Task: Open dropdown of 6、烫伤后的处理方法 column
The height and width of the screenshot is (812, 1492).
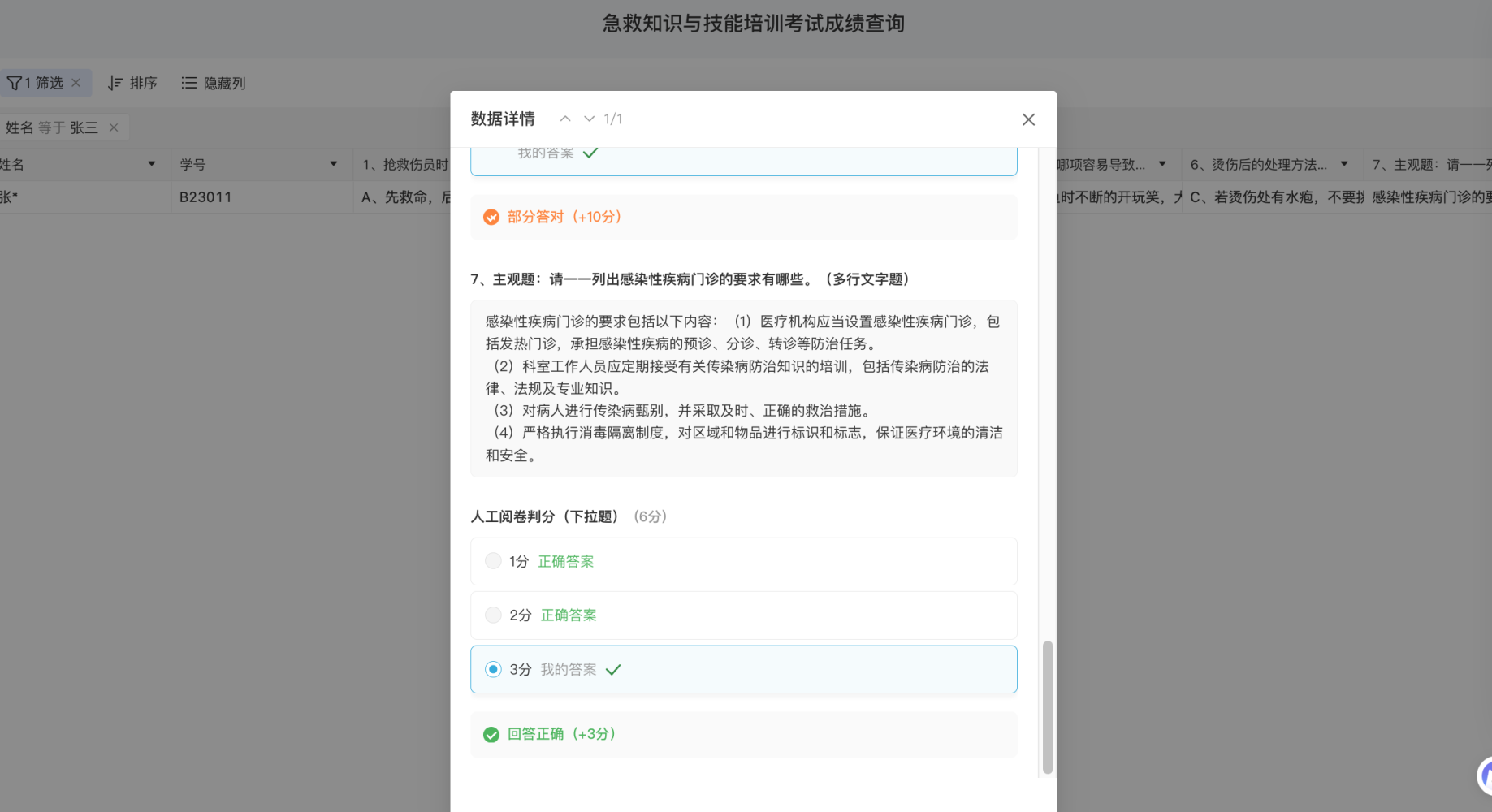Action: [x=1344, y=164]
